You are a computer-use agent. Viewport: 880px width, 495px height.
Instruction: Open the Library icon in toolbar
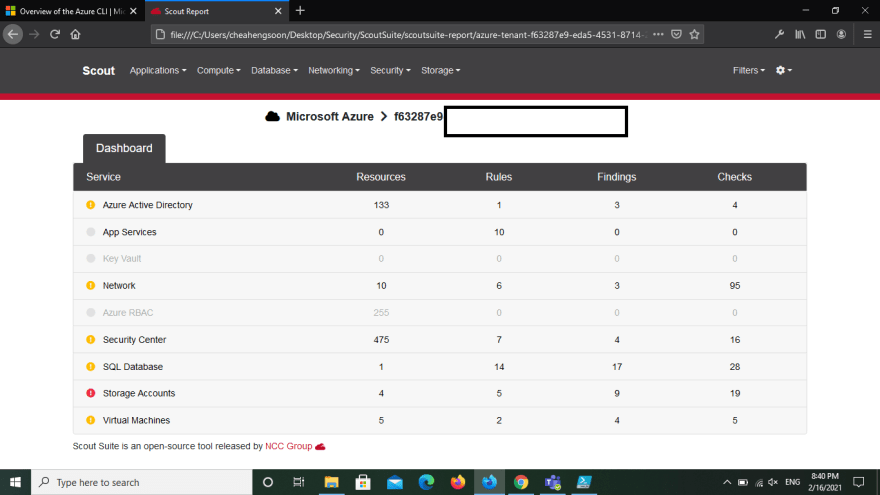tap(800, 34)
